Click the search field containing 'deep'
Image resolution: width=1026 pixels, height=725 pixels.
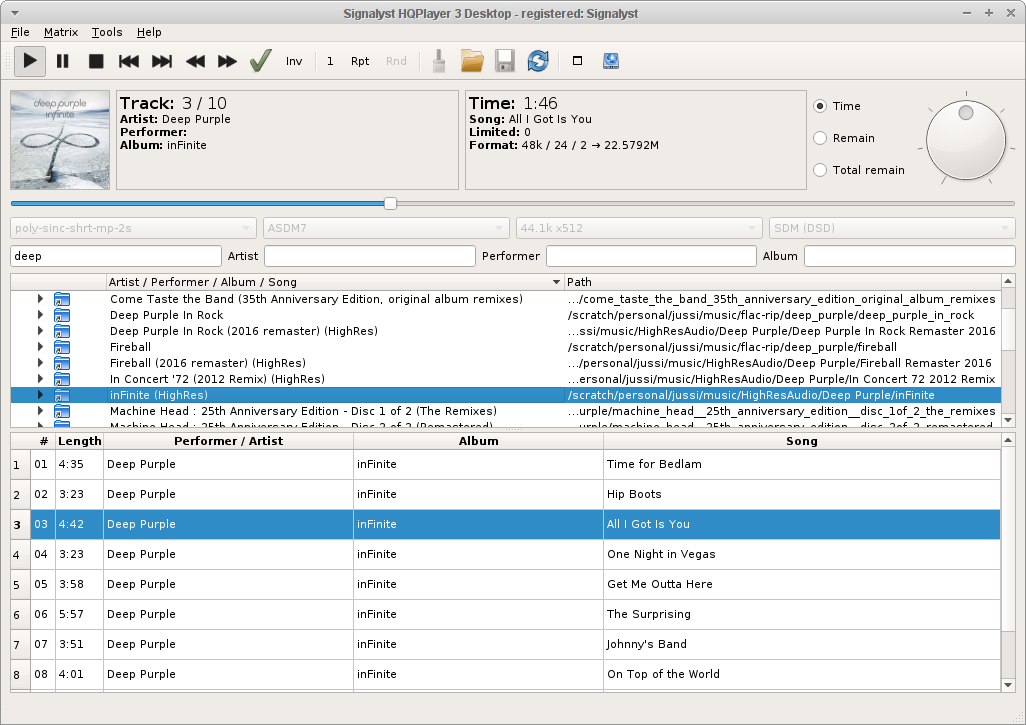(116, 256)
